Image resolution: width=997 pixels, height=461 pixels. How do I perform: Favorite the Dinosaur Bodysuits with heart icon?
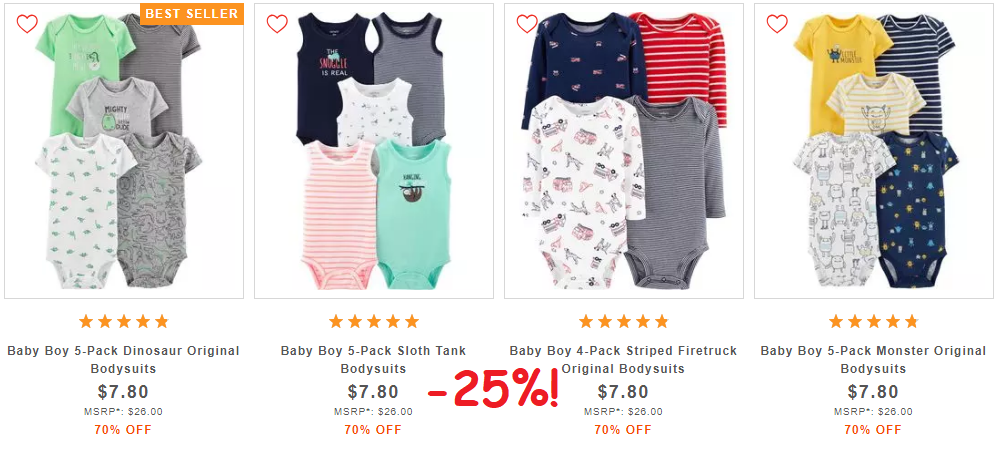click(x=27, y=24)
